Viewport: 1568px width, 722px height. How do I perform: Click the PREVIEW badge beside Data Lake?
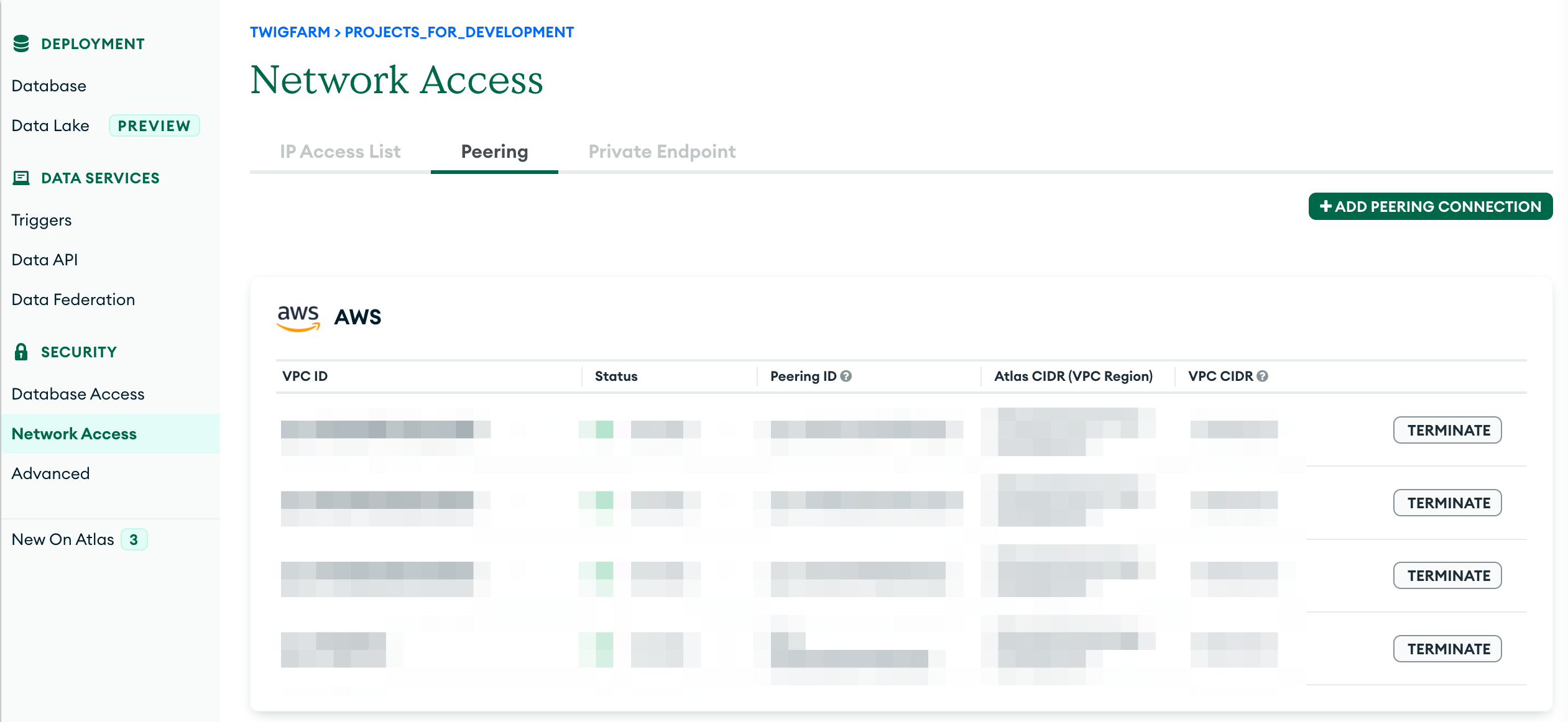(154, 126)
